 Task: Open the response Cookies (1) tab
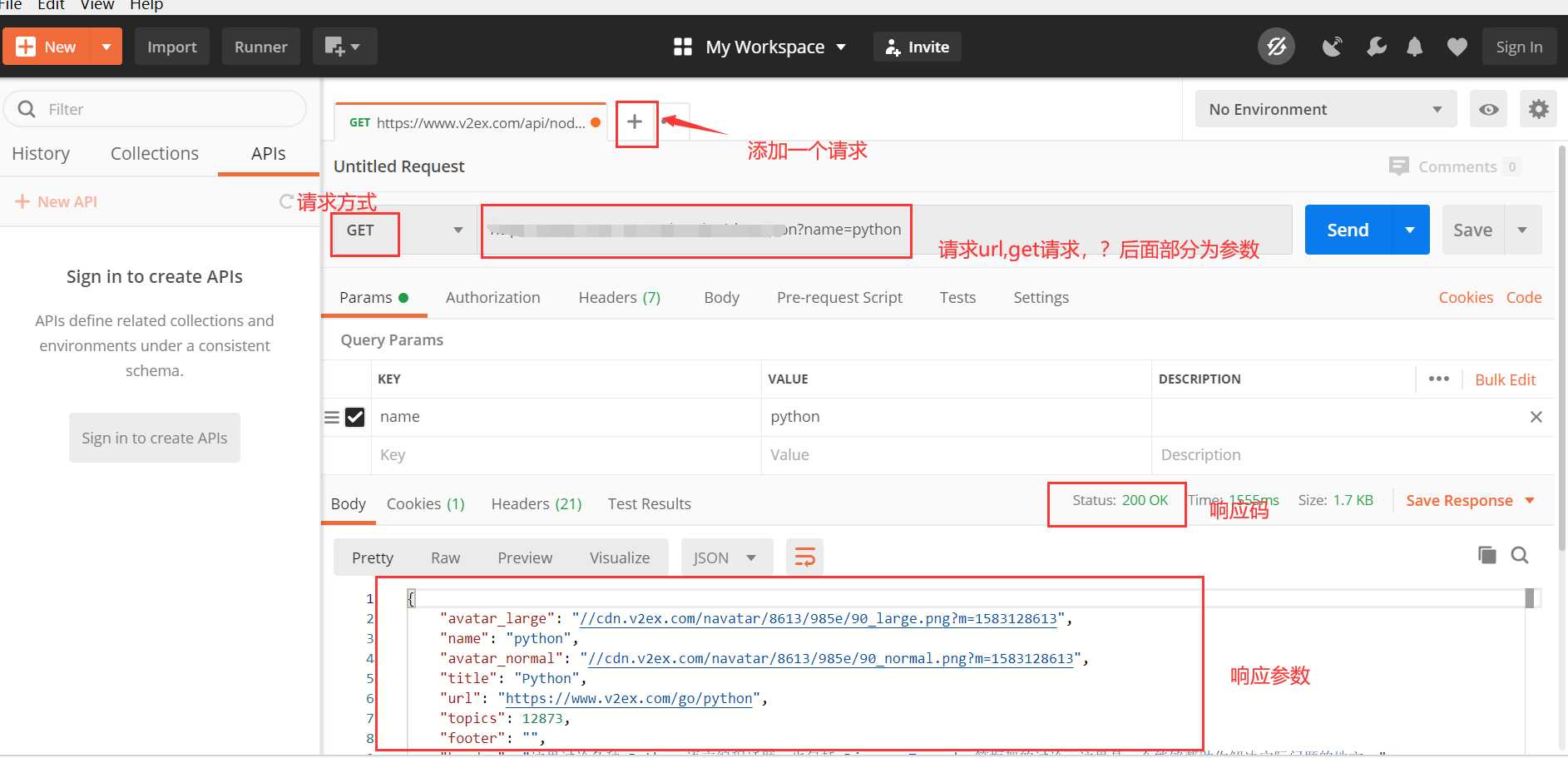[x=425, y=503]
